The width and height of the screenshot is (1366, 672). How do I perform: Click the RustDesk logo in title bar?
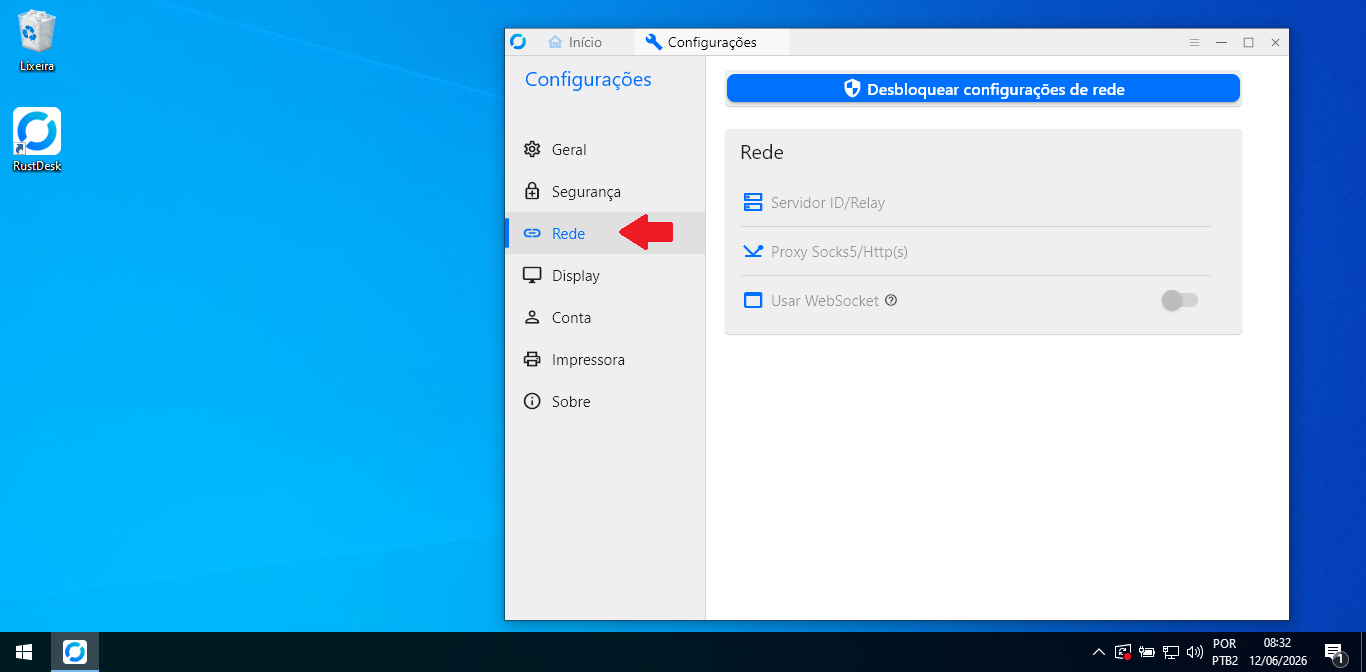click(x=518, y=42)
